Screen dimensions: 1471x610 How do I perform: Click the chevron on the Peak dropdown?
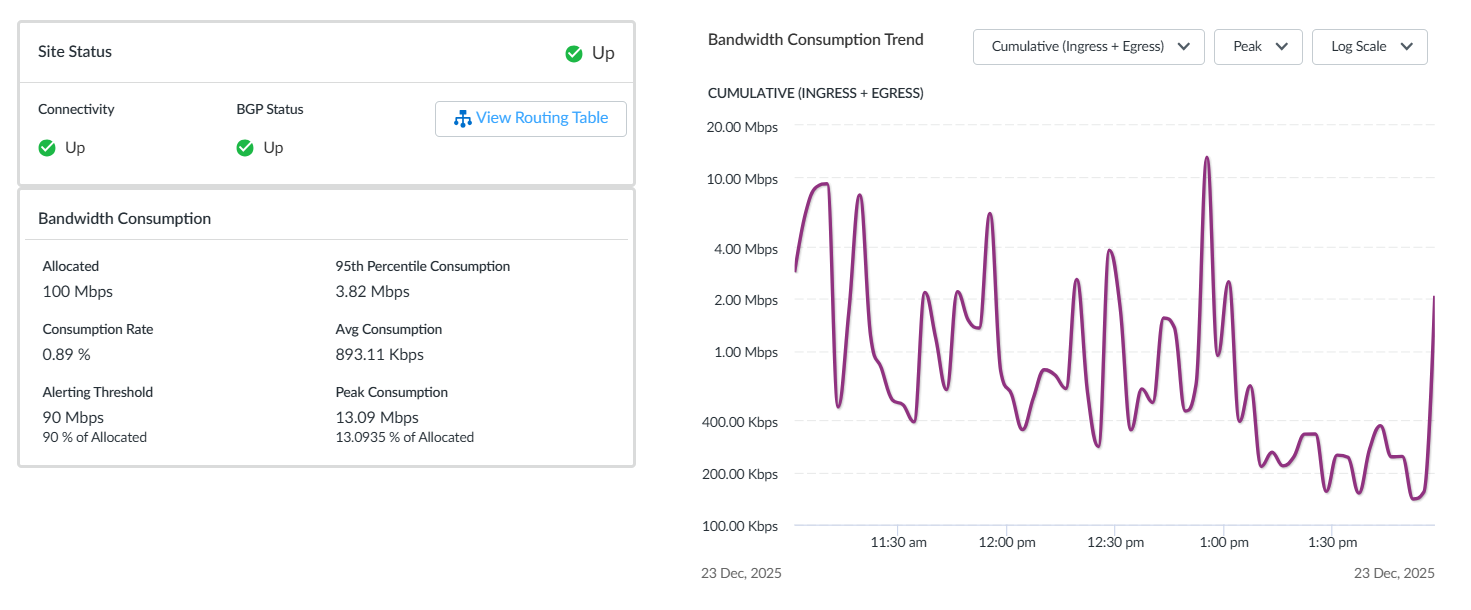[x=1281, y=47]
